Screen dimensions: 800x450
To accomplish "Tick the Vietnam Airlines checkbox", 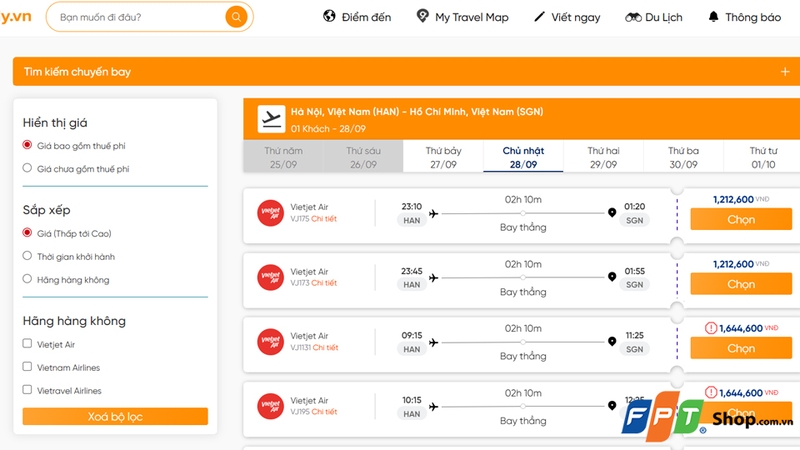I will pos(28,367).
